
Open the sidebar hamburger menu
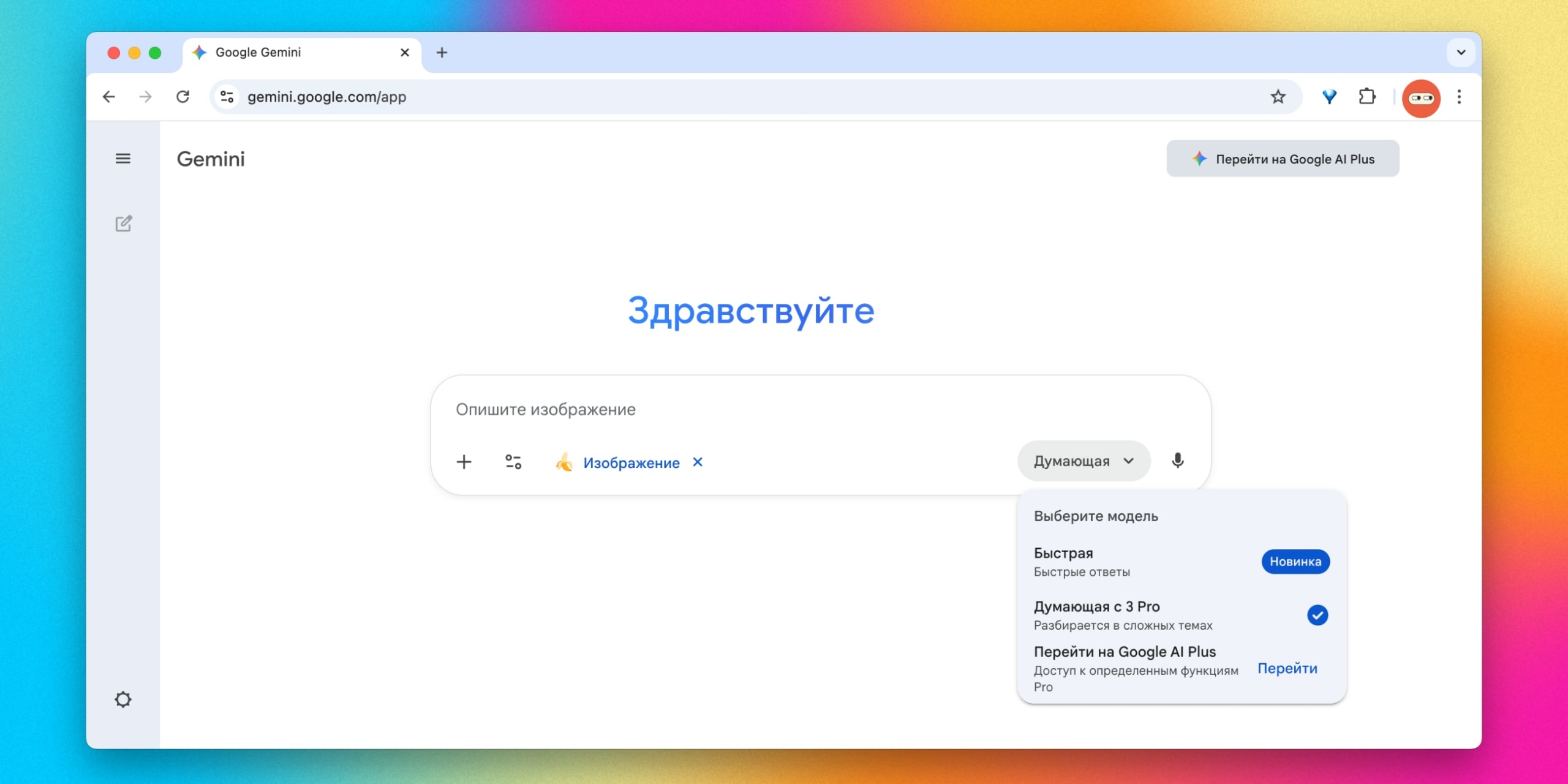[123, 158]
